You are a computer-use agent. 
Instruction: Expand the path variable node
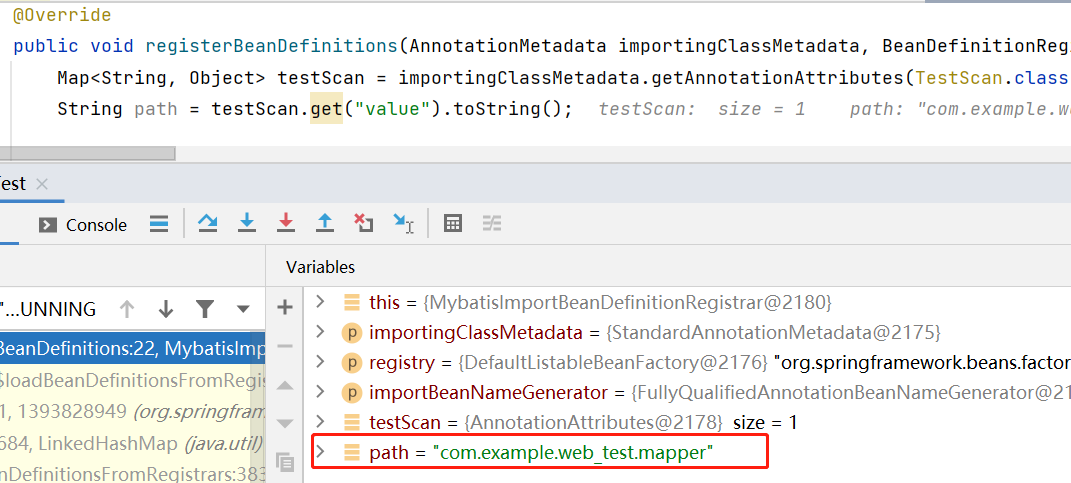[x=320, y=452]
